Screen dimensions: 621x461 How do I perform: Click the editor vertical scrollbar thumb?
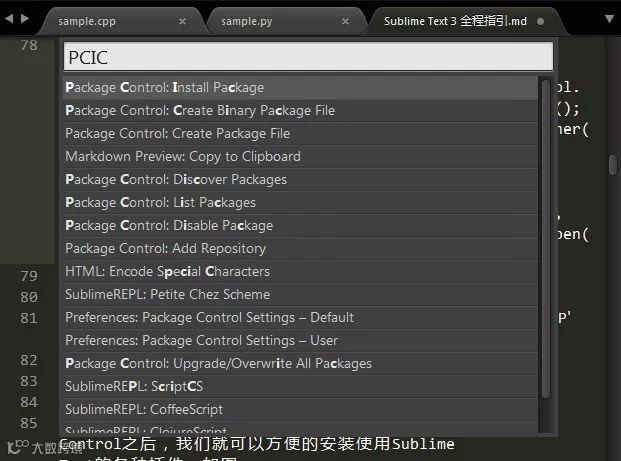pos(613,165)
